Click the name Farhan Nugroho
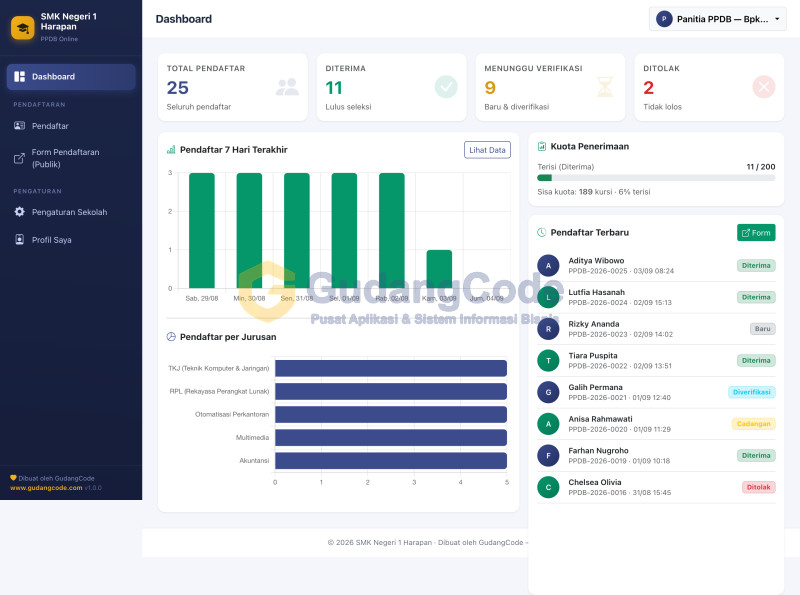 [598, 451]
